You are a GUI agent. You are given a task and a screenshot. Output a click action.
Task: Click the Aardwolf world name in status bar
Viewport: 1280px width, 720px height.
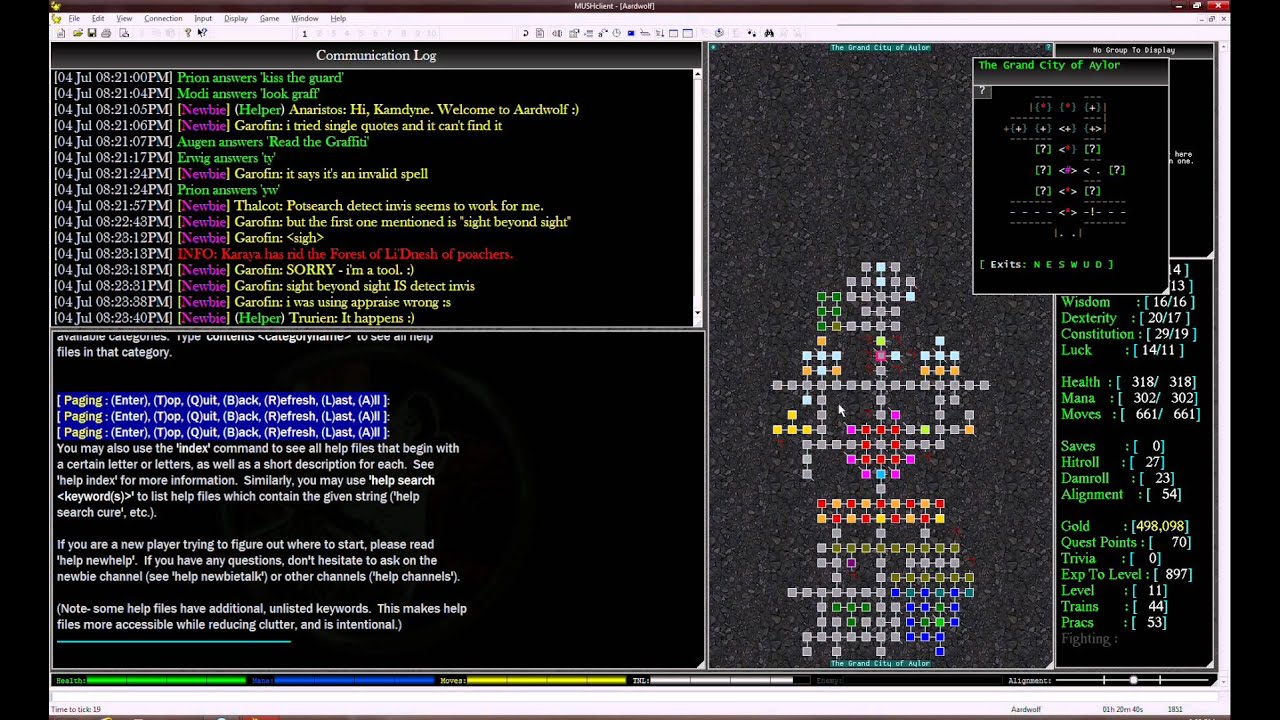click(1026, 709)
